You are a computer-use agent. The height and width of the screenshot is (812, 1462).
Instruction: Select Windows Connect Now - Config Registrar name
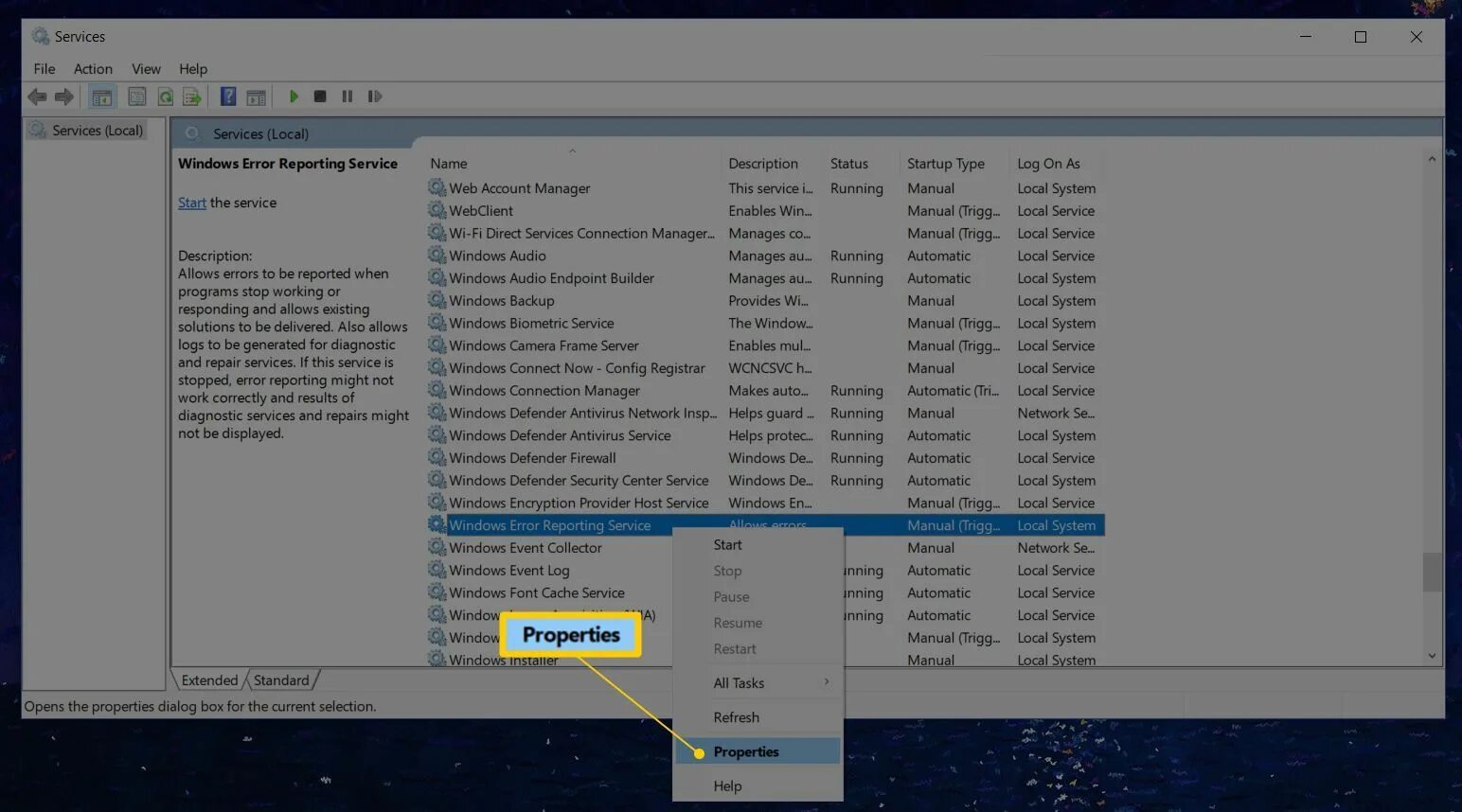[577, 368]
